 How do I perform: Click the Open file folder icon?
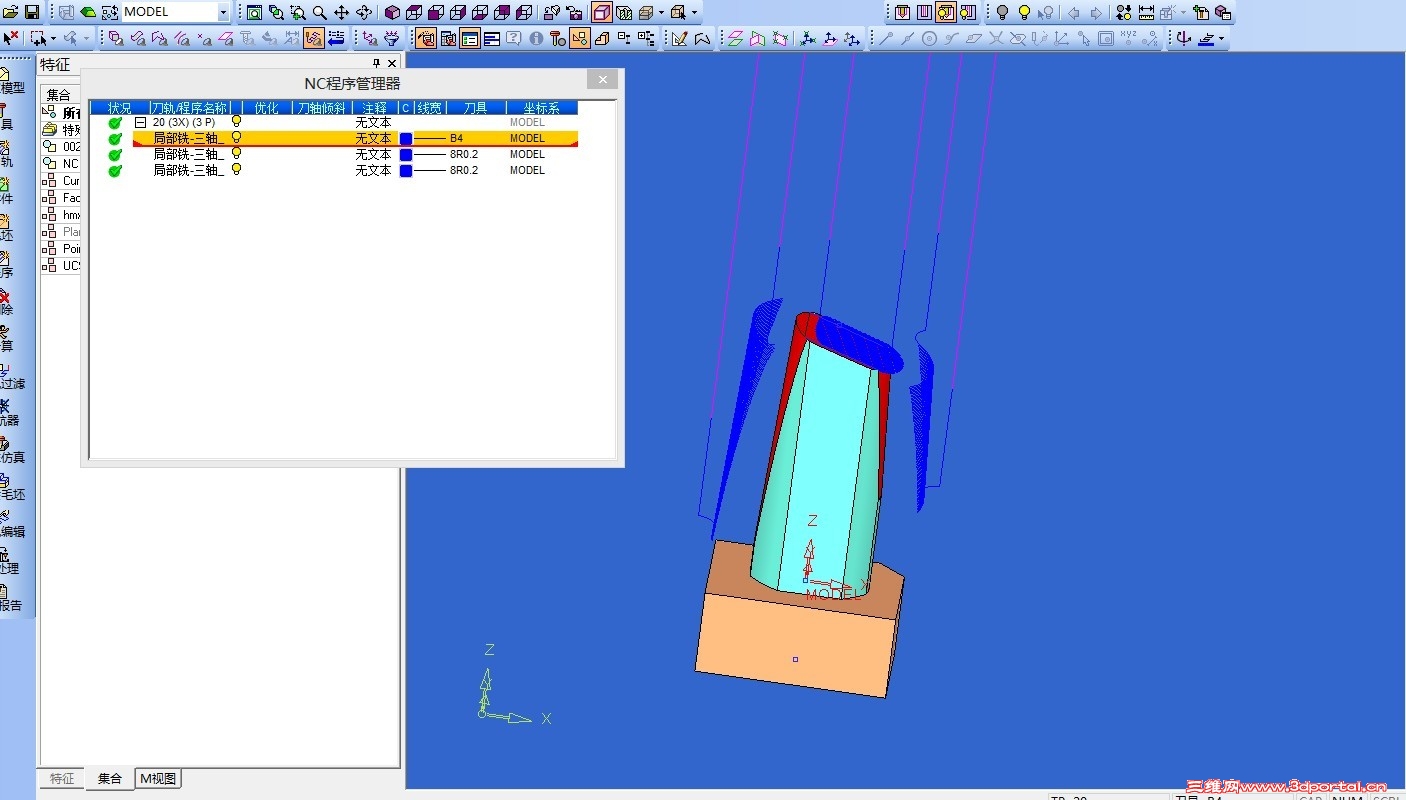tap(11, 12)
